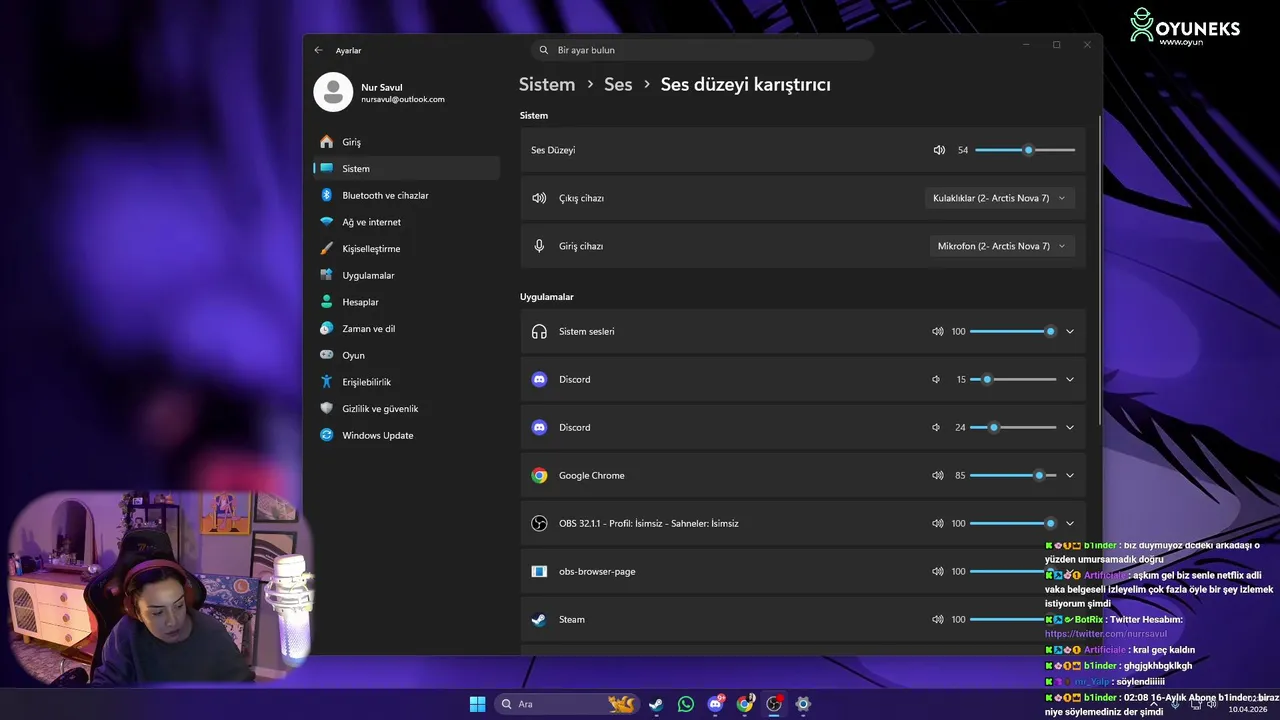Click the 'Uygulamalar' section heading
The width and height of the screenshot is (1280, 720).
[x=547, y=297]
